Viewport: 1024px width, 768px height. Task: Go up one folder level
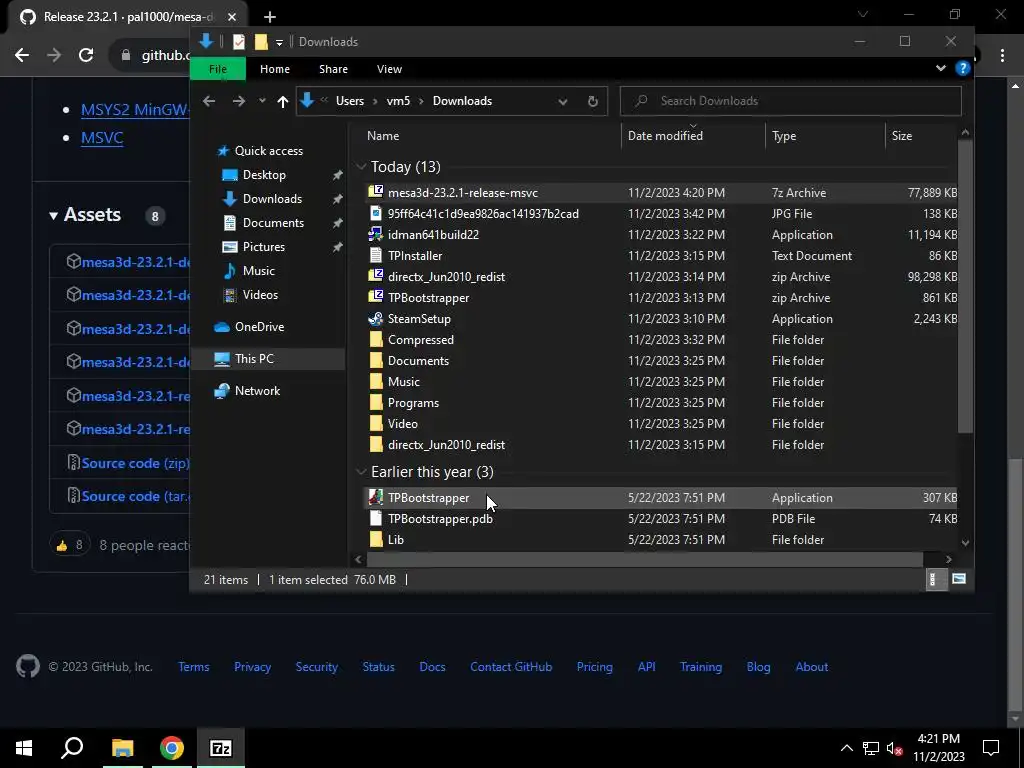282,101
